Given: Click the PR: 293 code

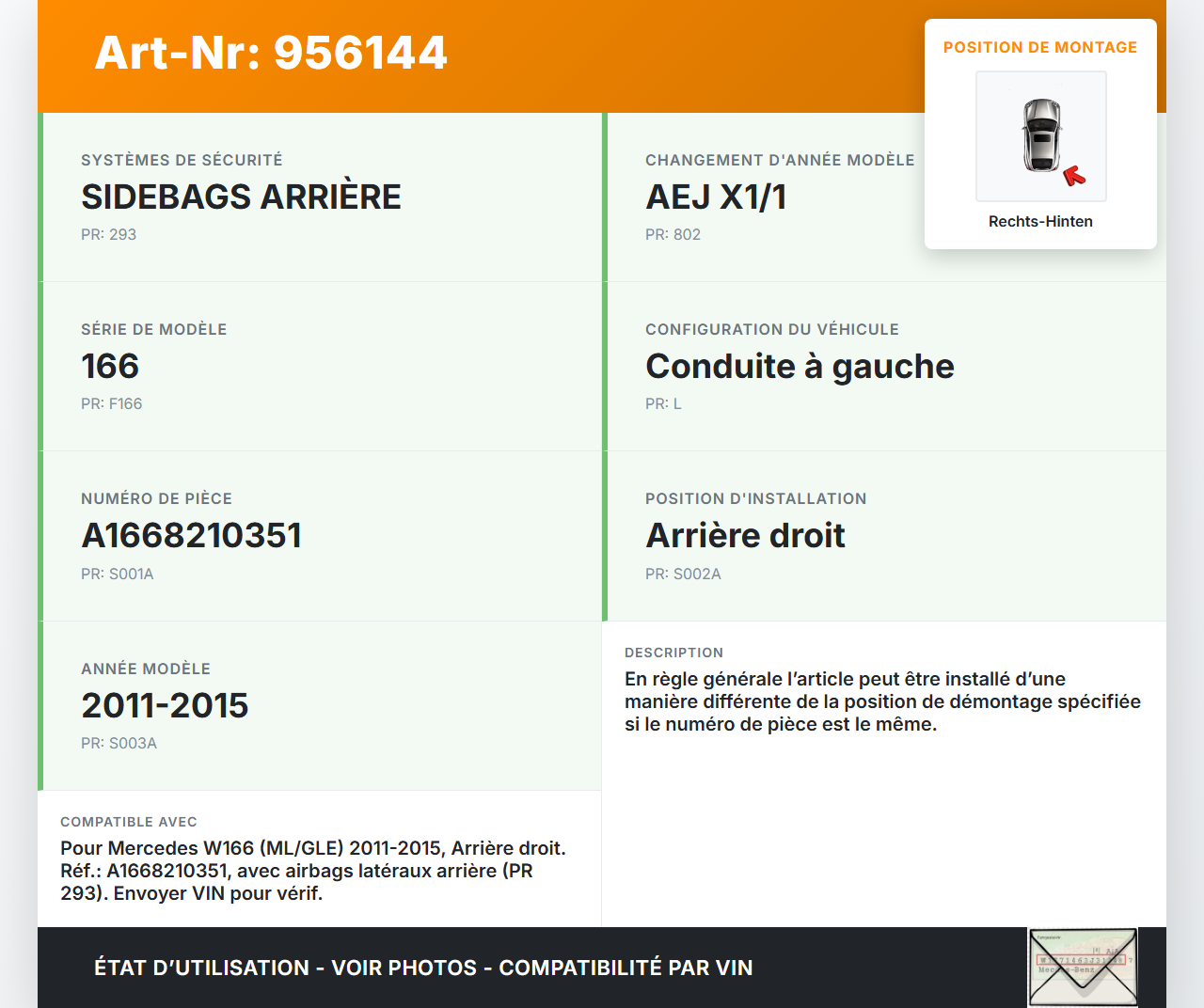Looking at the screenshot, I should click(108, 234).
